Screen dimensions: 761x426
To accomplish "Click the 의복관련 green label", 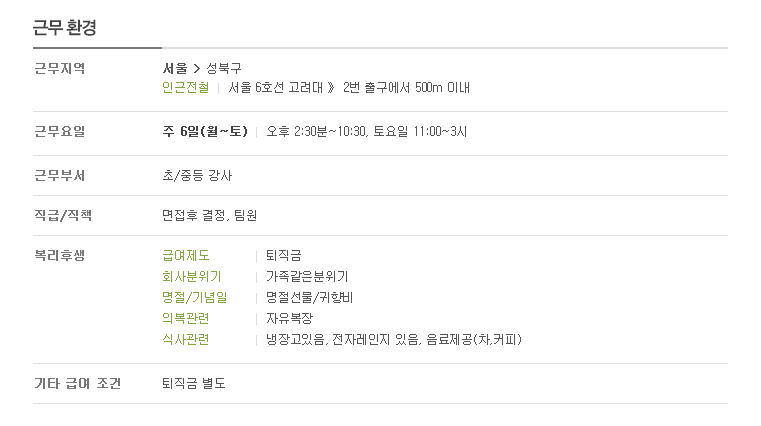I will coord(186,318).
